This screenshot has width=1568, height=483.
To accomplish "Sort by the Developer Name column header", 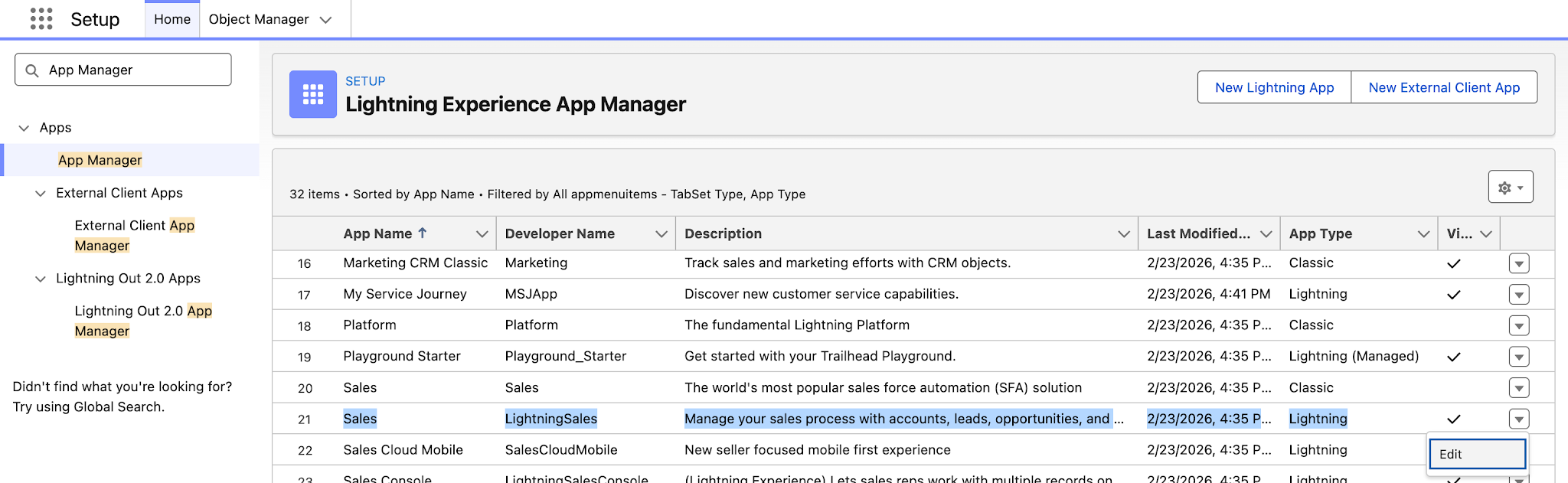I will coord(560,233).
